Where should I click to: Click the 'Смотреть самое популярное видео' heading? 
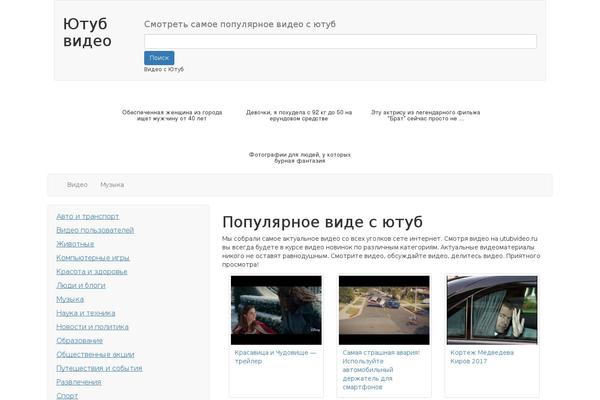pyautogui.click(x=240, y=24)
